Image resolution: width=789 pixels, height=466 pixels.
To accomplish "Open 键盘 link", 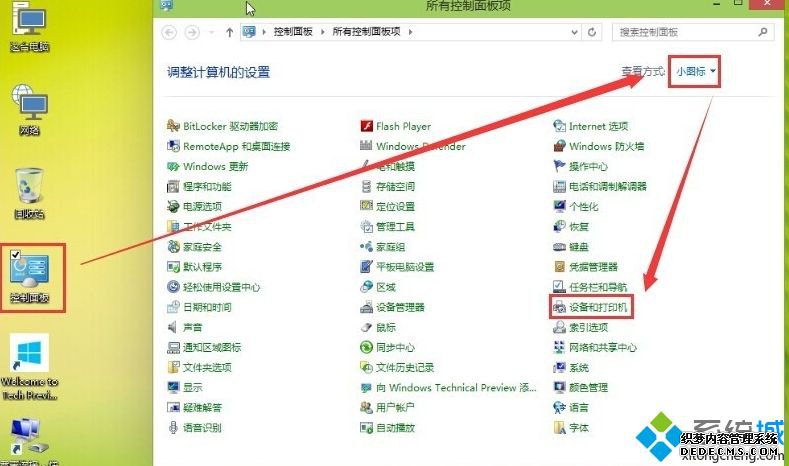I will click(579, 247).
